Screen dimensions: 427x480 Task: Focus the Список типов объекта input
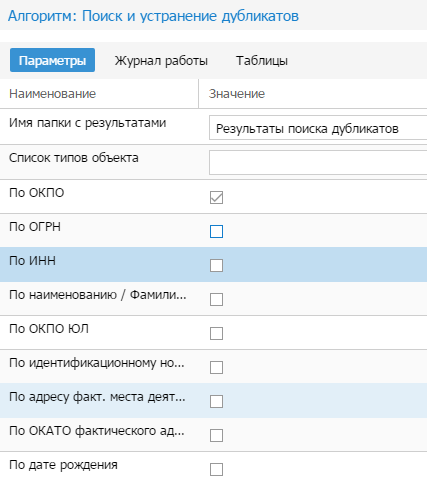point(318,162)
